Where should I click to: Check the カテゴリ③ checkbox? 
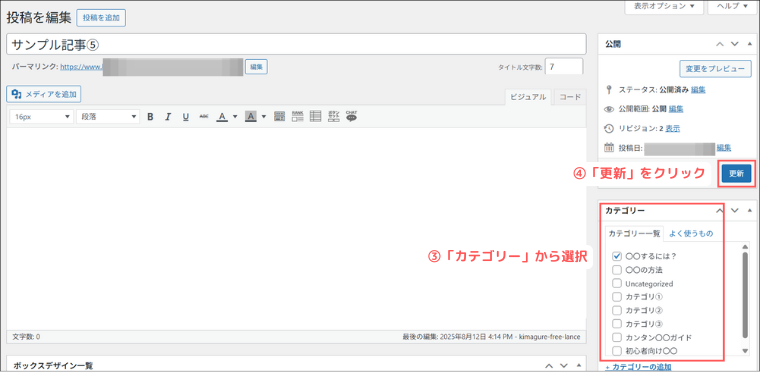tap(617, 324)
